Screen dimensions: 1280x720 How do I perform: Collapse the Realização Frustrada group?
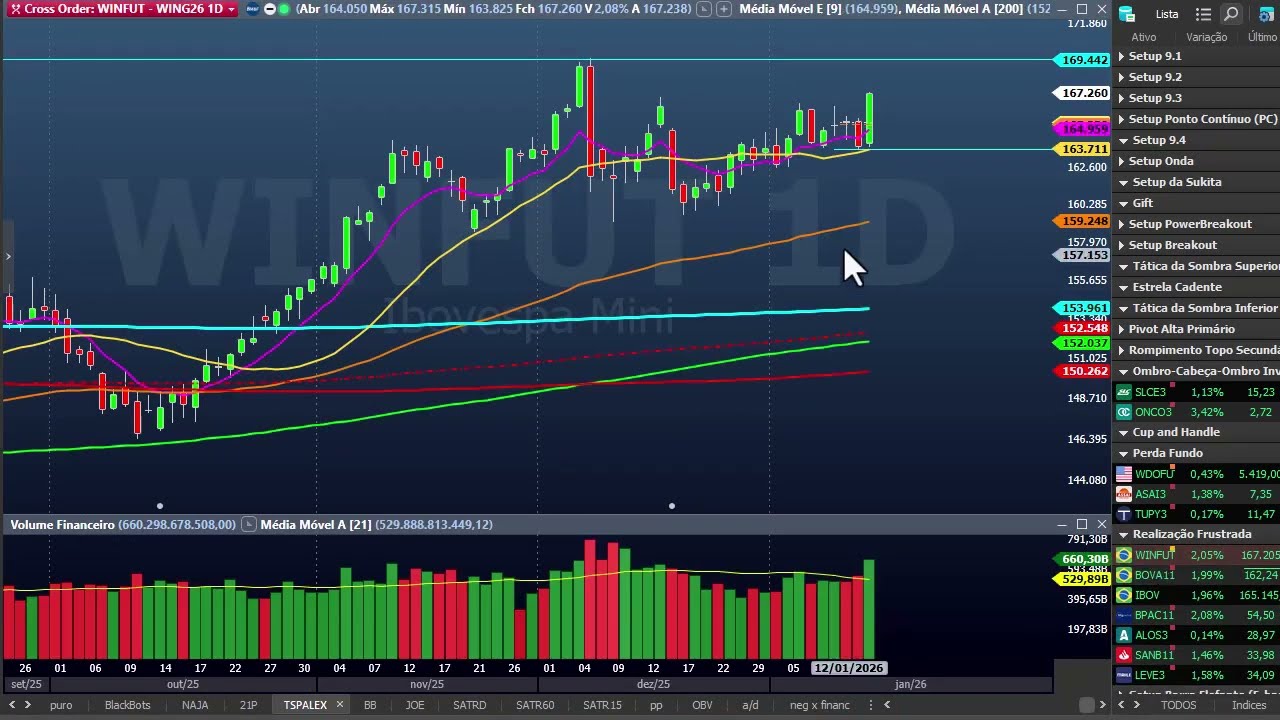point(1123,535)
